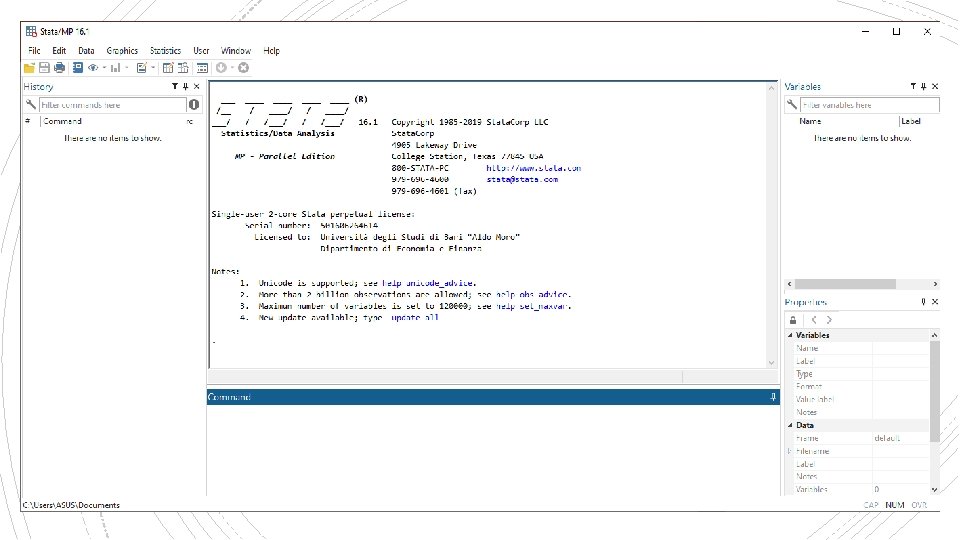
Task: Click the Print results icon
Action: click(59, 68)
